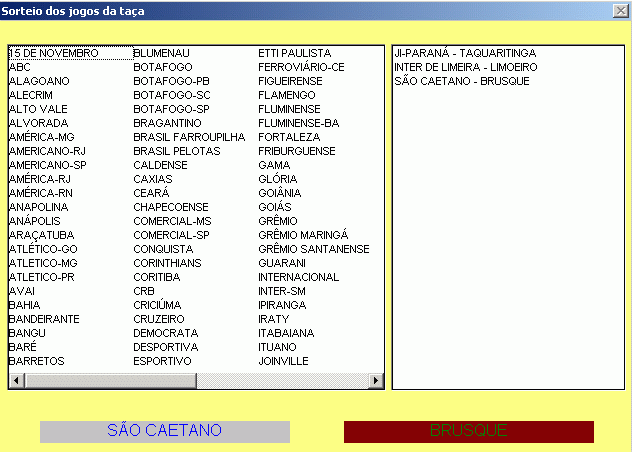
Task: Select INTER DE LIMEIRA - LIMOEIRO match
Action: click(x=466, y=67)
